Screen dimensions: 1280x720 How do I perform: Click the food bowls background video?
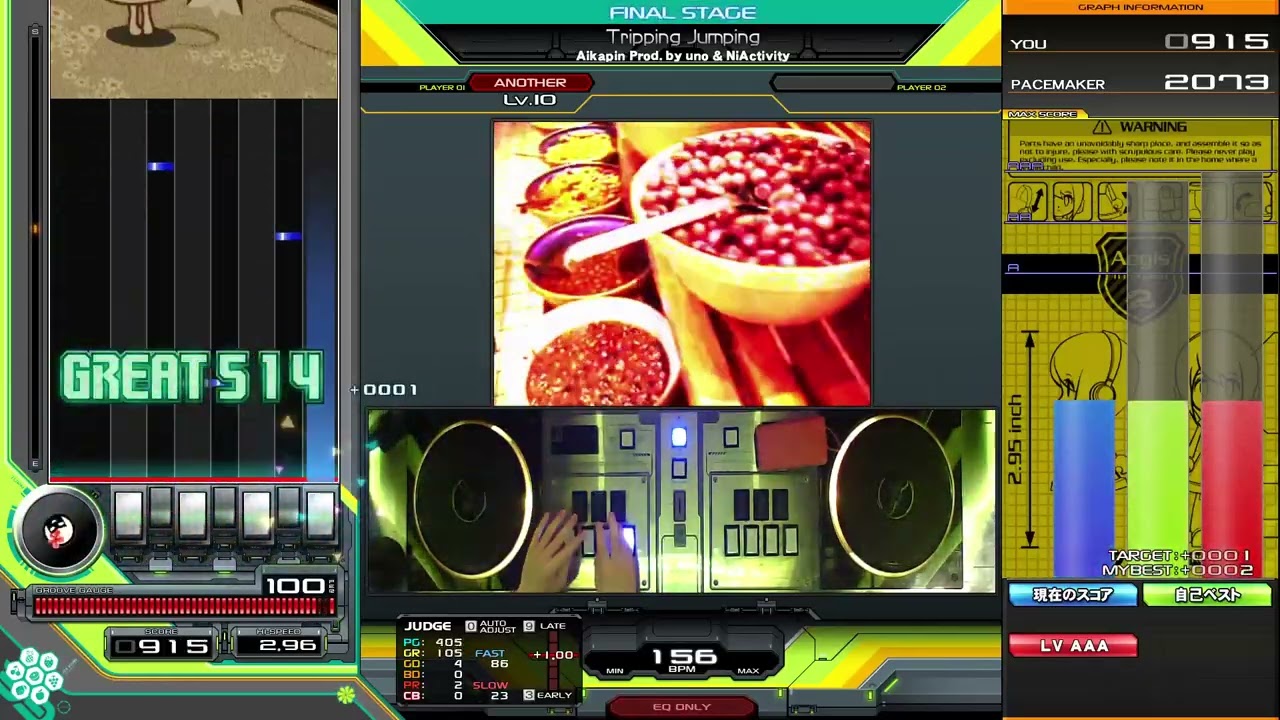682,264
